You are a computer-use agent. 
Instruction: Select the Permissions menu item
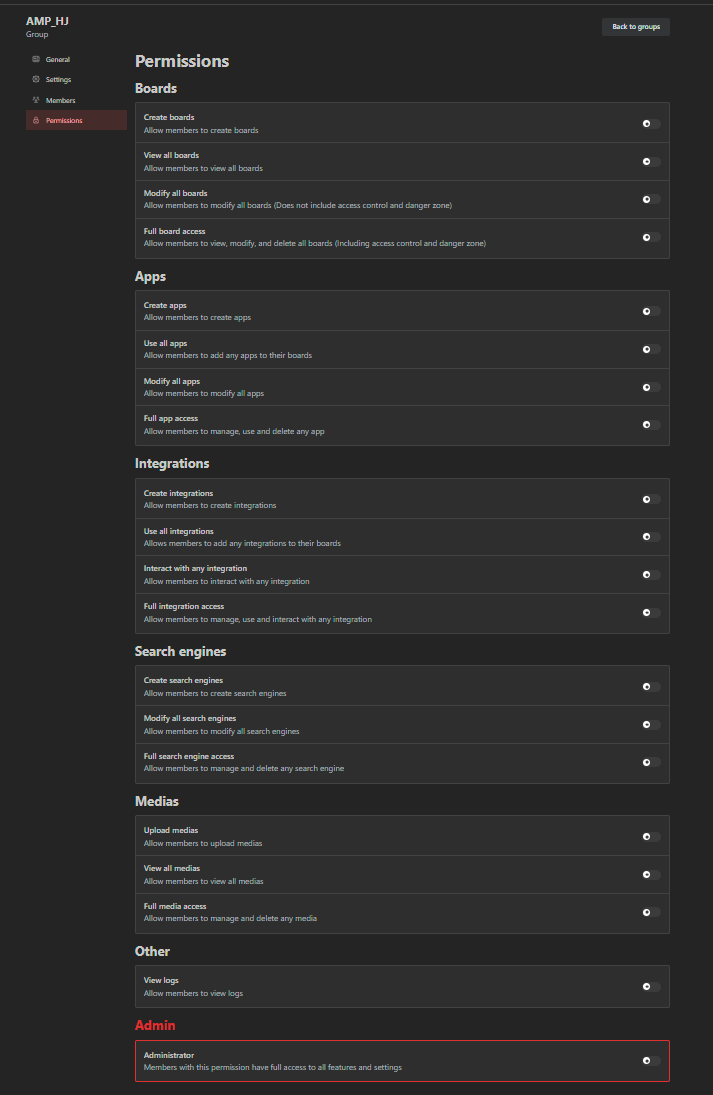(64, 121)
